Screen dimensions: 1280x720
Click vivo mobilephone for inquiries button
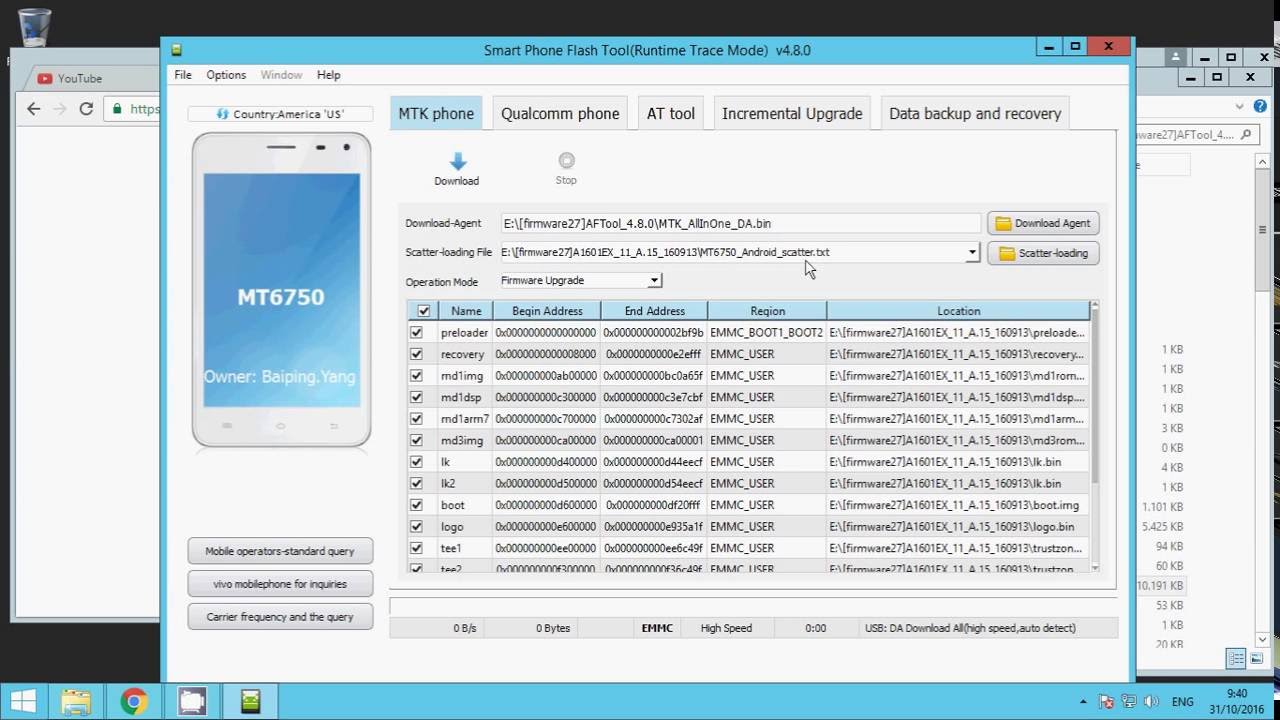pos(280,584)
